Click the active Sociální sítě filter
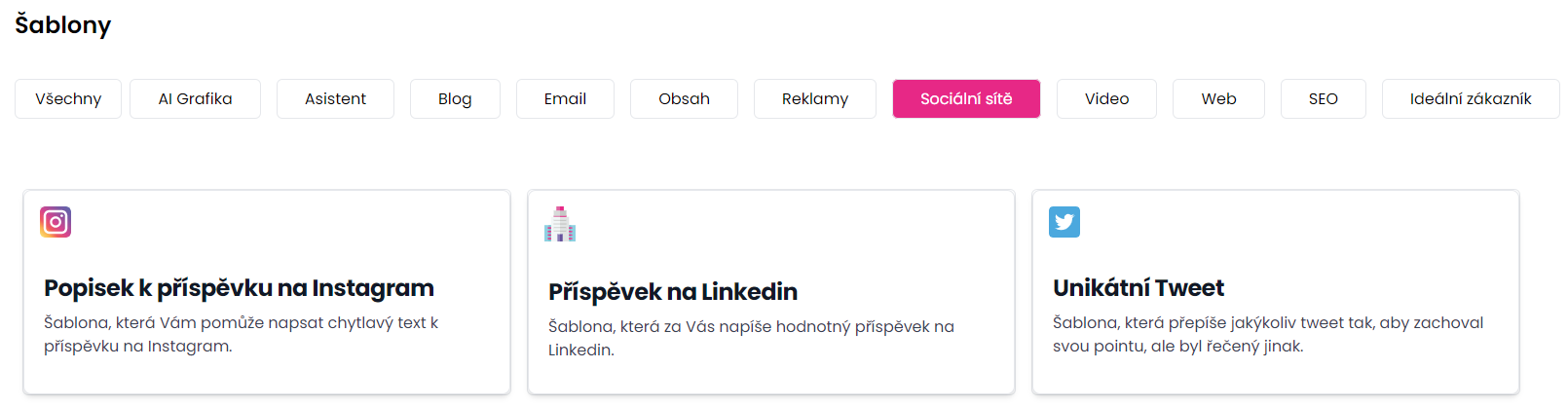This screenshot has width=1568, height=406. pos(966,98)
